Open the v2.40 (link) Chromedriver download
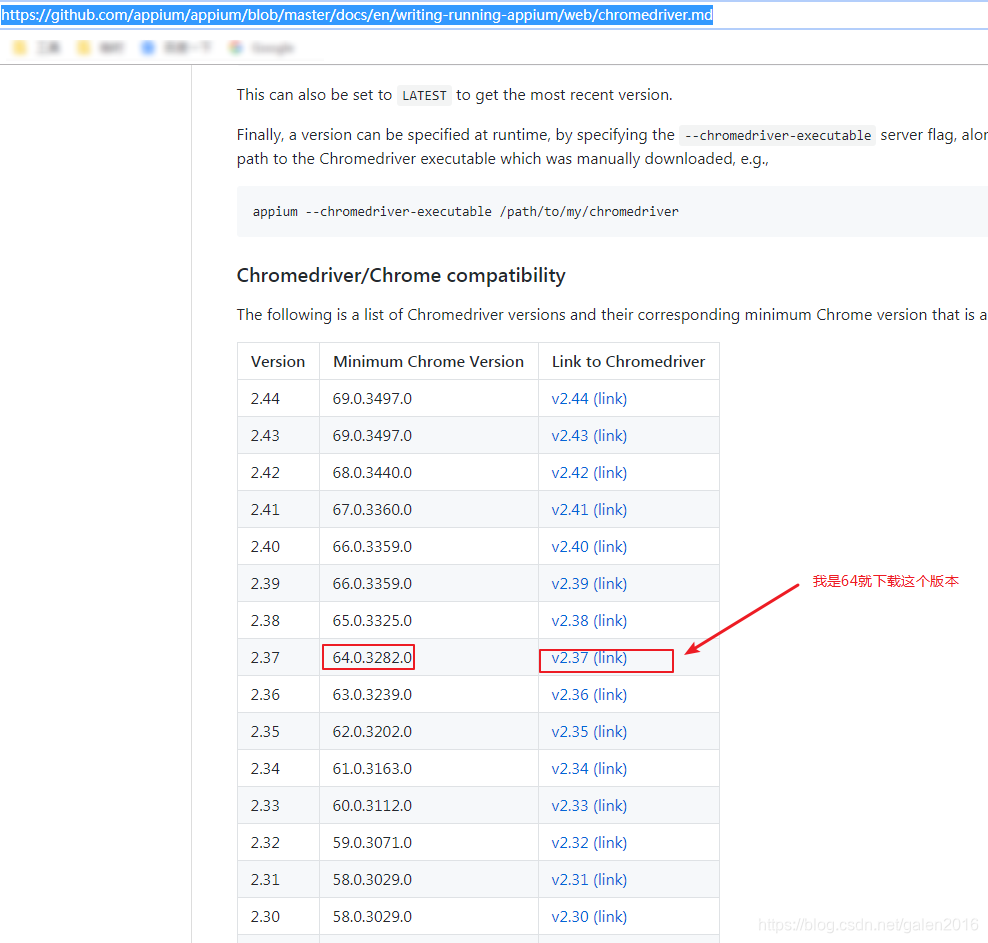Viewport: 988px width, 943px height. tap(589, 547)
